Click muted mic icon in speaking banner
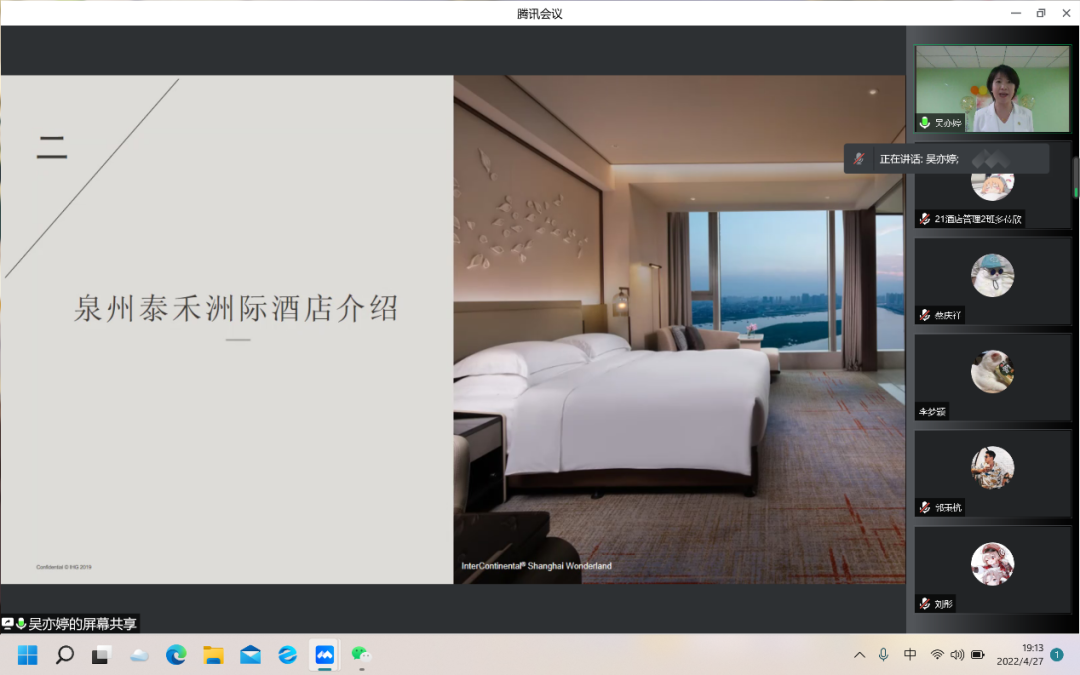 [859, 158]
